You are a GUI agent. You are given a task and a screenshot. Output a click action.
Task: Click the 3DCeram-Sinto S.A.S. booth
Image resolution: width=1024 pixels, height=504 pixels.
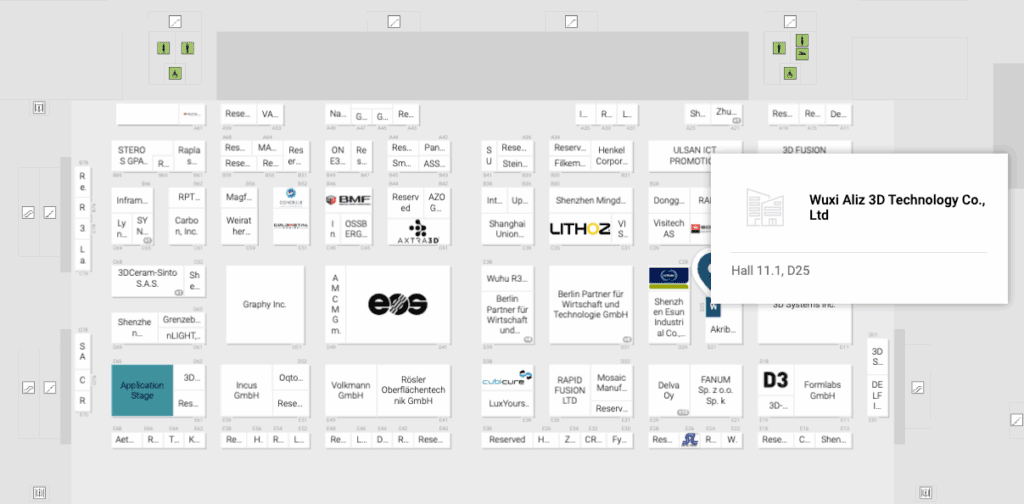[x=146, y=278]
